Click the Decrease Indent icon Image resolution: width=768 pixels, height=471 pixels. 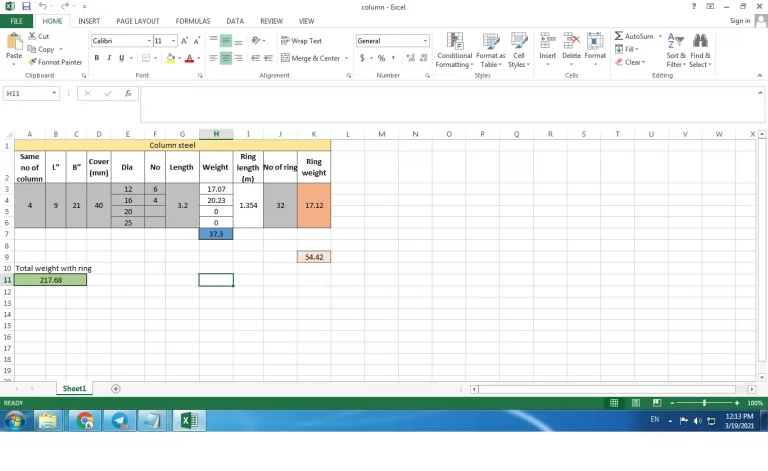coord(256,58)
